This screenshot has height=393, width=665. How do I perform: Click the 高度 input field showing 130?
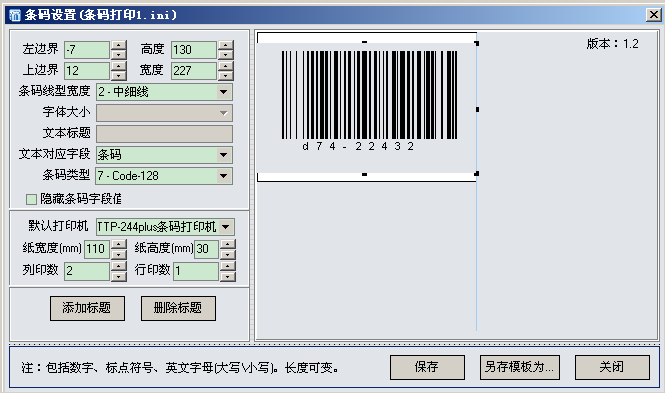coord(194,50)
